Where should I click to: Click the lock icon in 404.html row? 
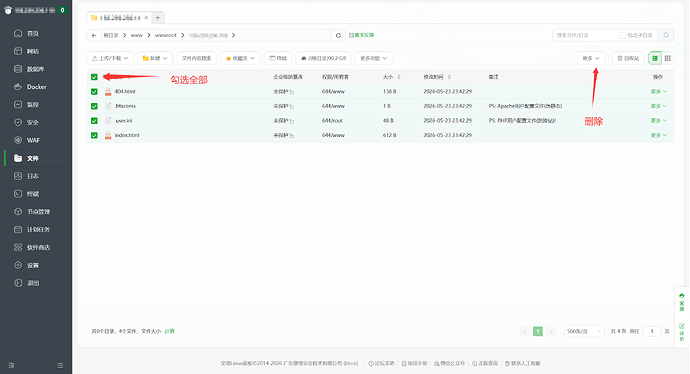click(x=291, y=92)
